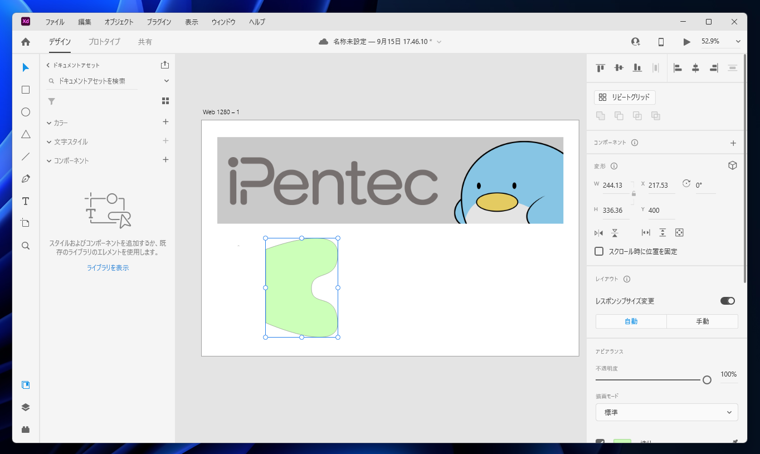This screenshot has height=454, width=760.
Task: Open the プラグイン menu
Action: click(x=159, y=22)
